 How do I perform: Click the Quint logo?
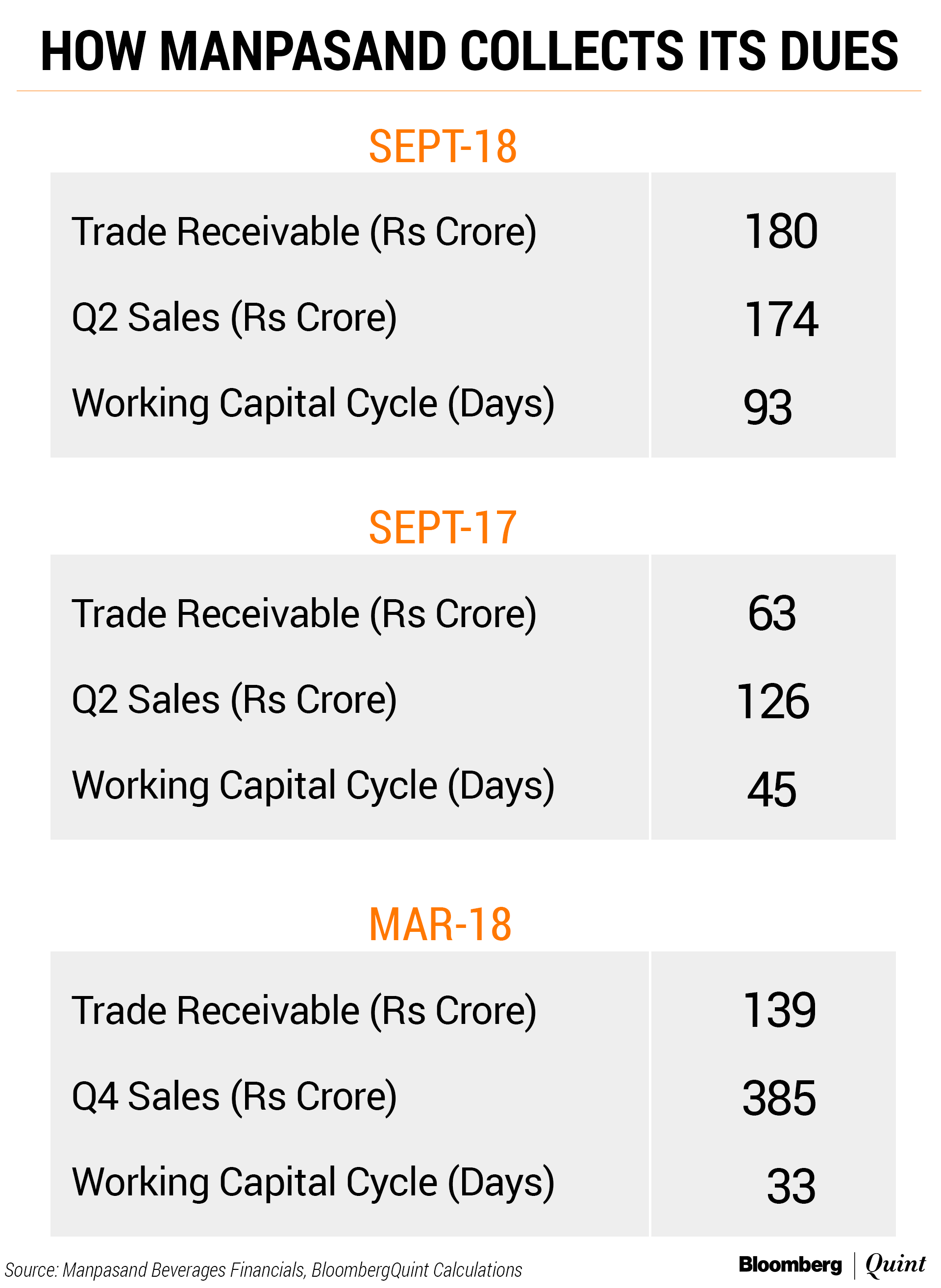pos(895,1264)
